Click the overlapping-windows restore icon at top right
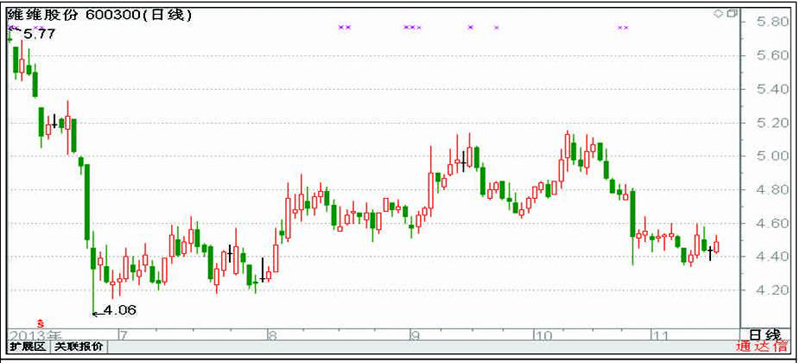This screenshot has width=800, height=363. tap(732, 14)
